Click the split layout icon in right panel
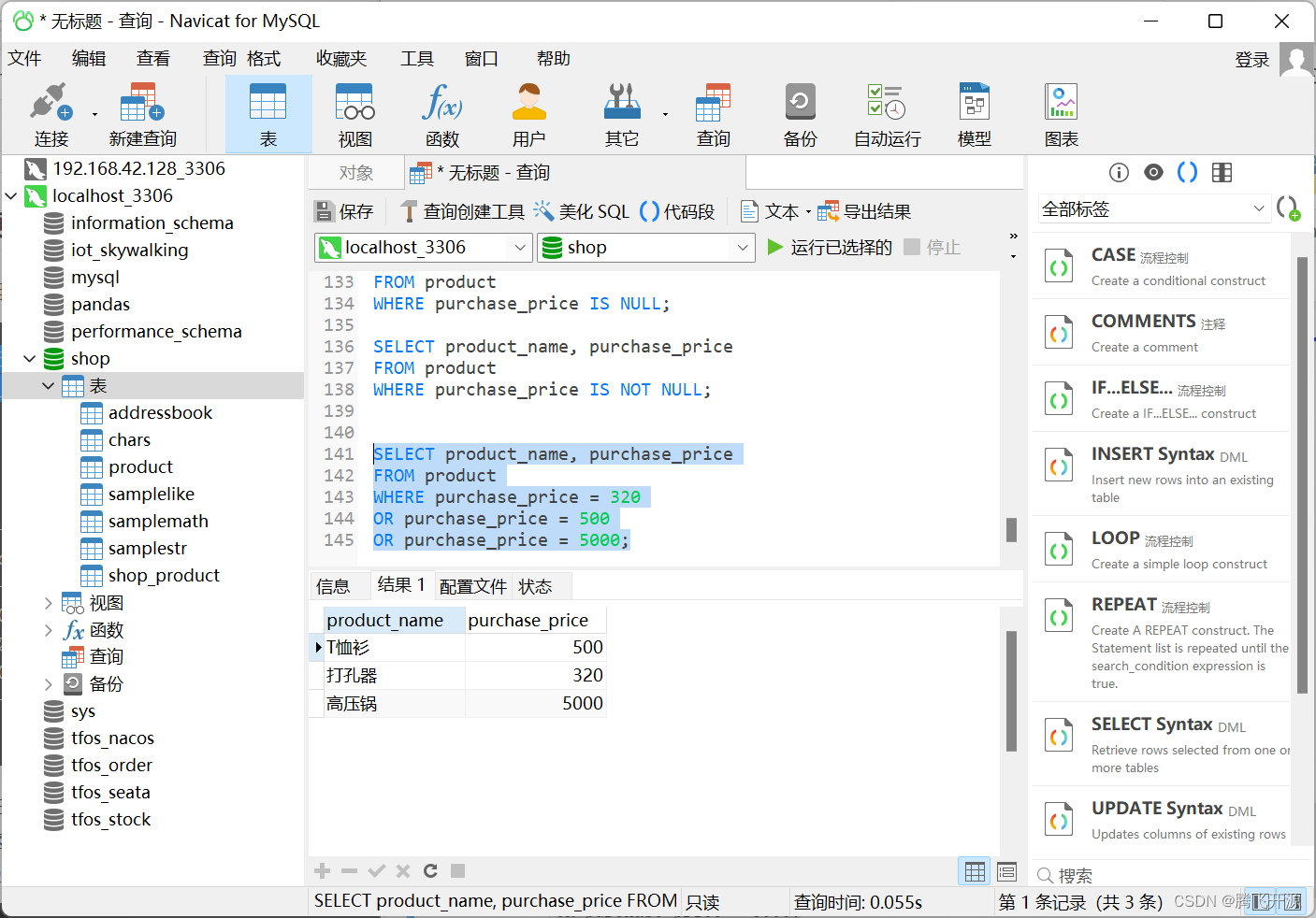Screen dimensions: 1316x918 click(x=1222, y=172)
